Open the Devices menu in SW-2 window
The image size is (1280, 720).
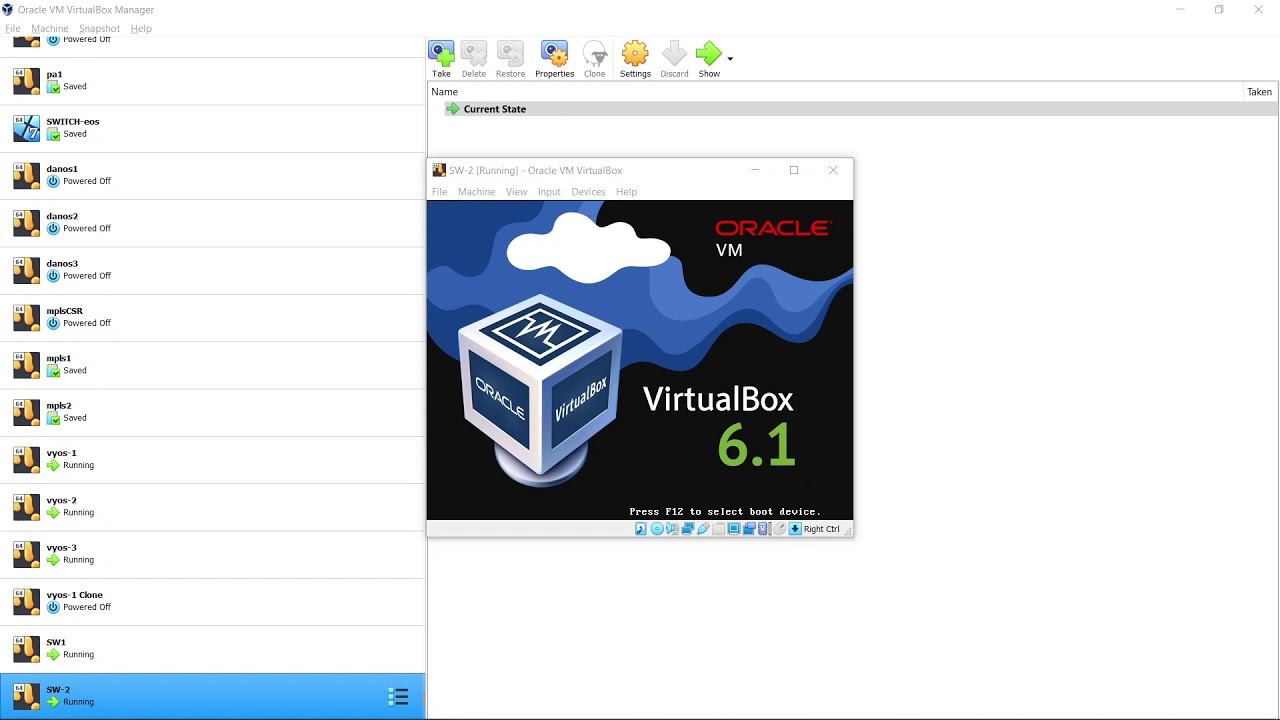pos(588,192)
